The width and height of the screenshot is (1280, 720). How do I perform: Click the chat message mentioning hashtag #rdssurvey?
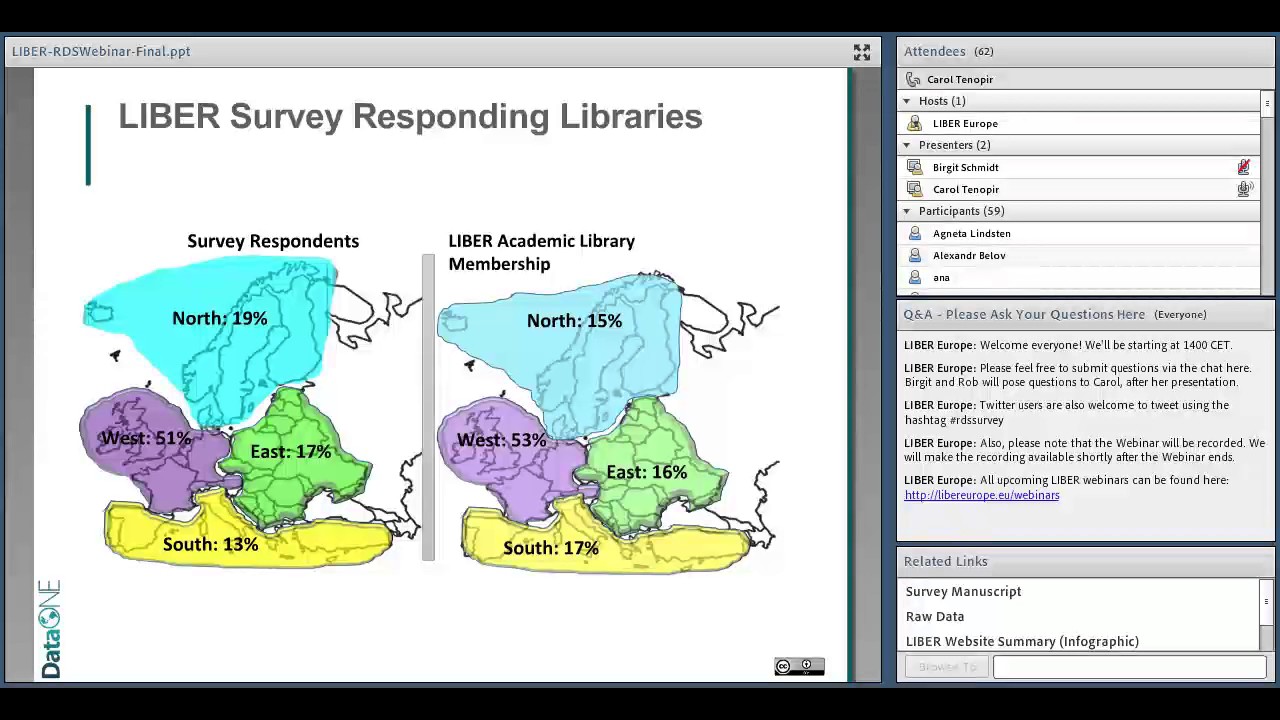(x=1066, y=412)
